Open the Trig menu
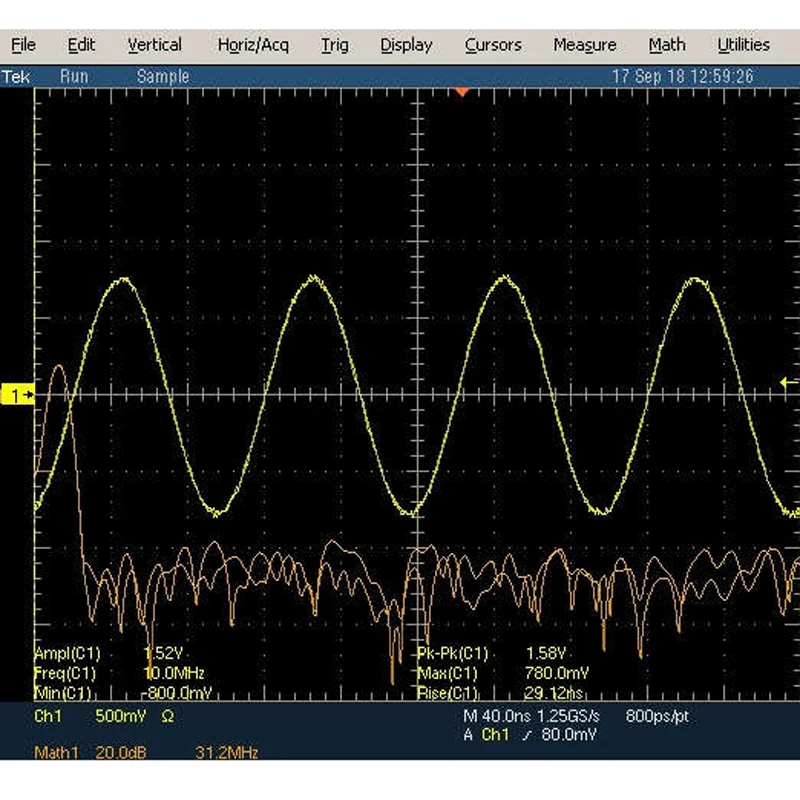The image size is (800, 800). pyautogui.click(x=335, y=45)
